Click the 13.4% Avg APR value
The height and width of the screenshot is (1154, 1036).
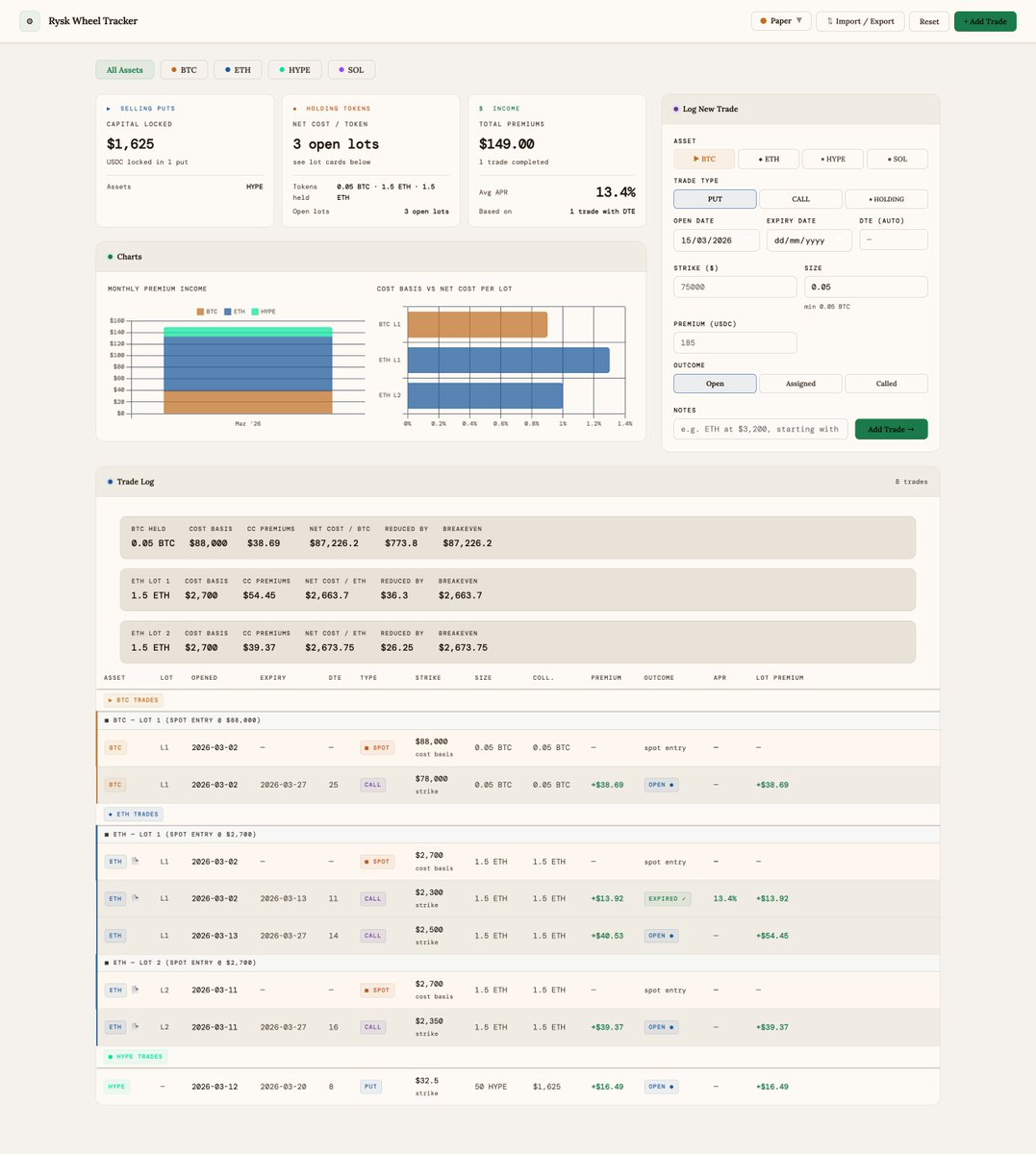[616, 191]
